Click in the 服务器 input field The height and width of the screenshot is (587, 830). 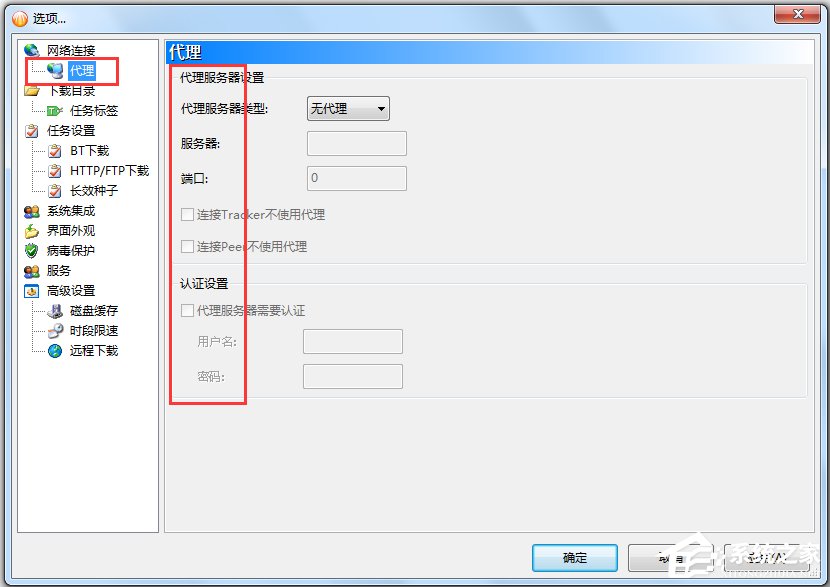[357, 143]
